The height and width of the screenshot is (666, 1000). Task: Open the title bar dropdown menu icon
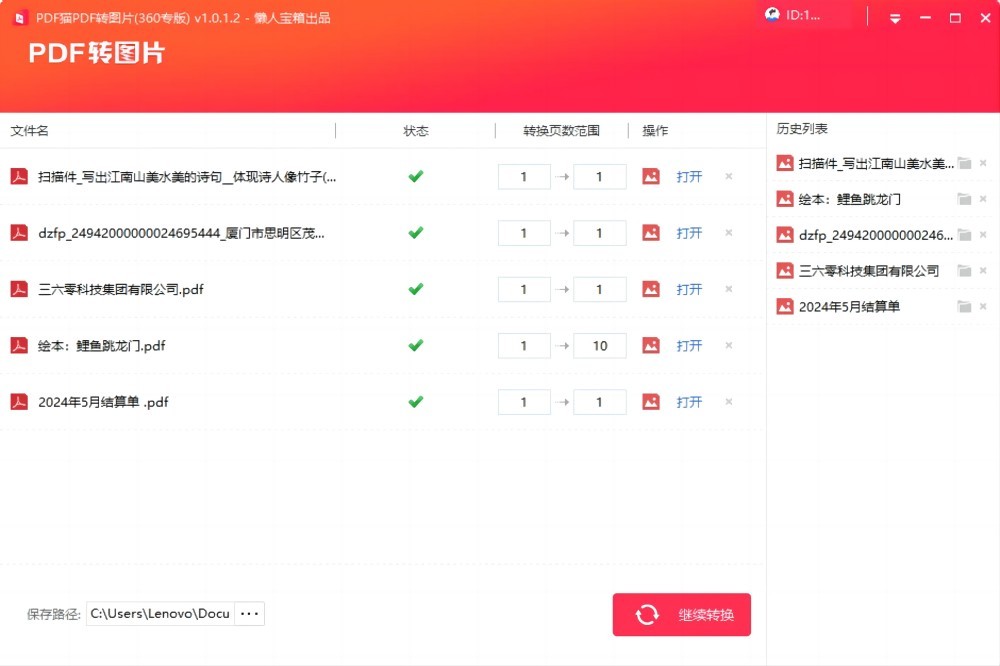click(894, 18)
